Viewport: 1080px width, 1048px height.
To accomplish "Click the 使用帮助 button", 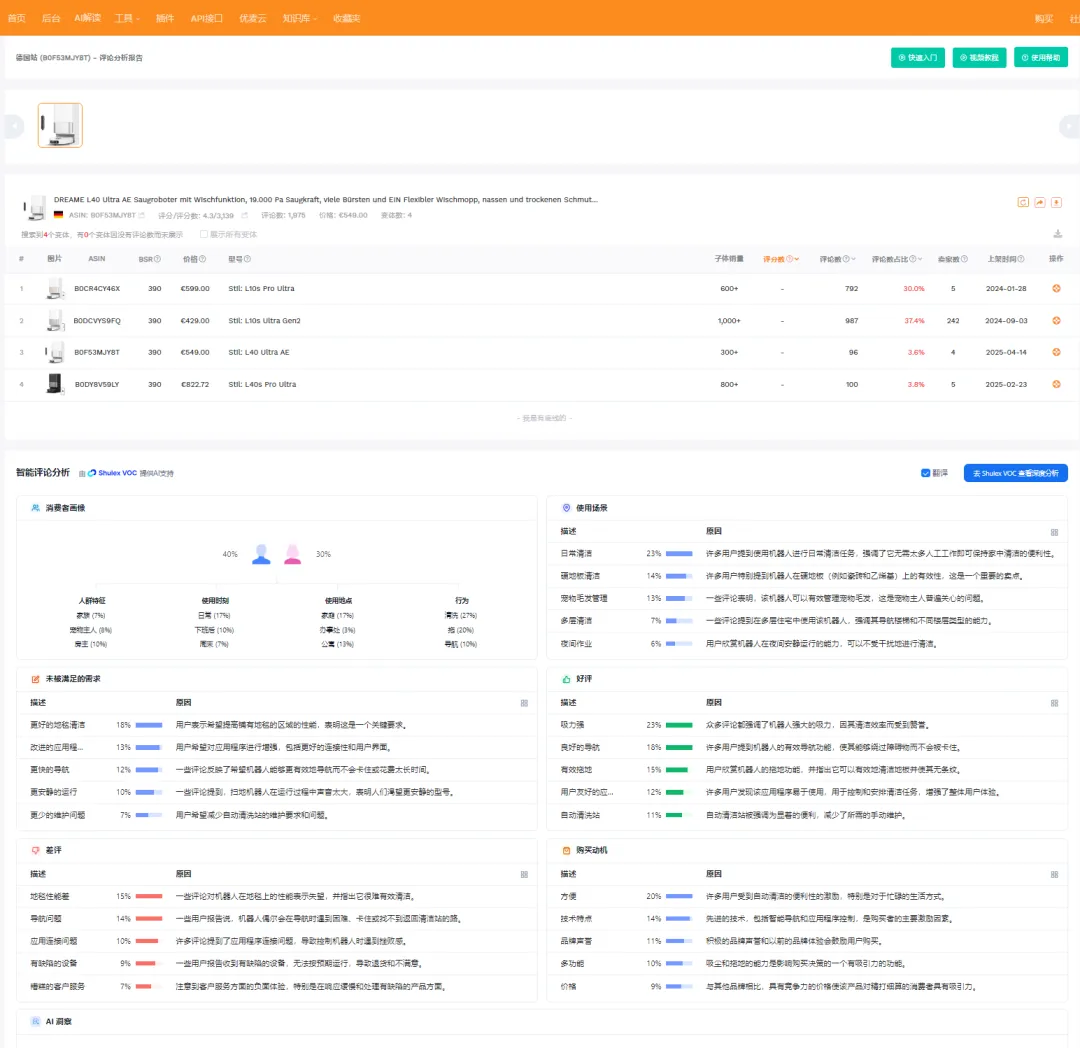I will click(x=1041, y=58).
